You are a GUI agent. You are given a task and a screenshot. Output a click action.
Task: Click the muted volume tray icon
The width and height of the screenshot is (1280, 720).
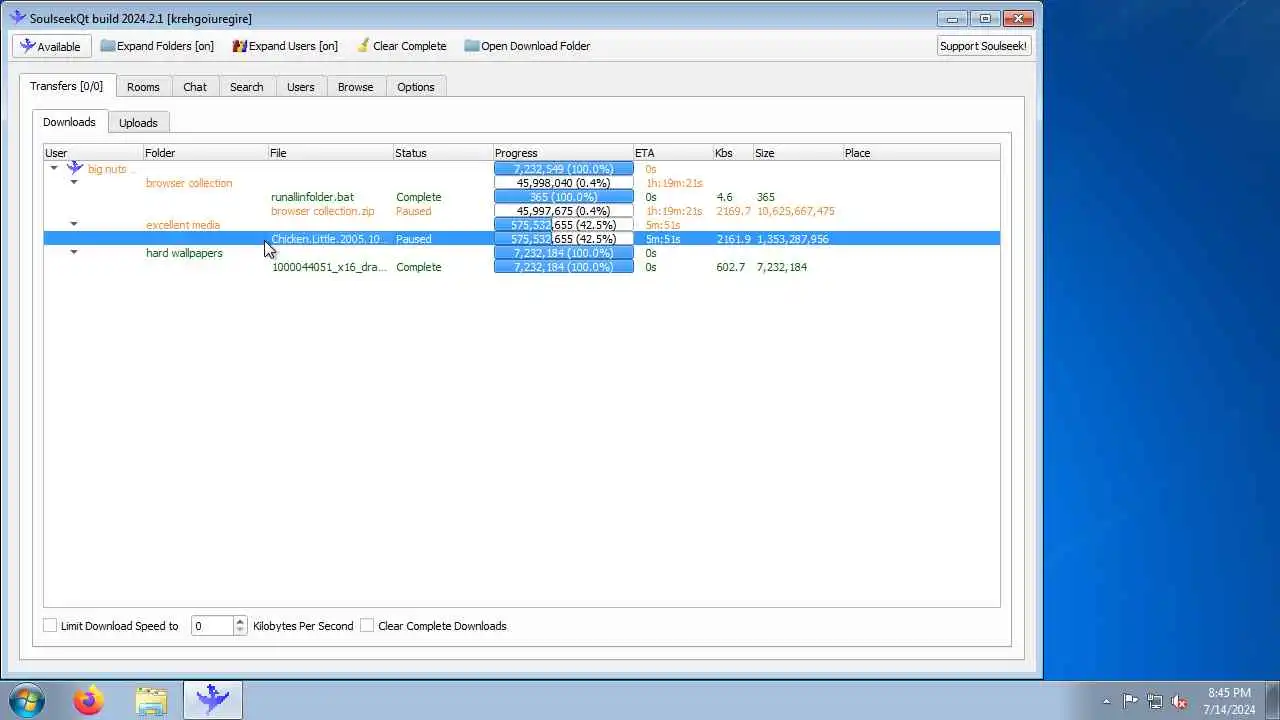[1180, 701]
